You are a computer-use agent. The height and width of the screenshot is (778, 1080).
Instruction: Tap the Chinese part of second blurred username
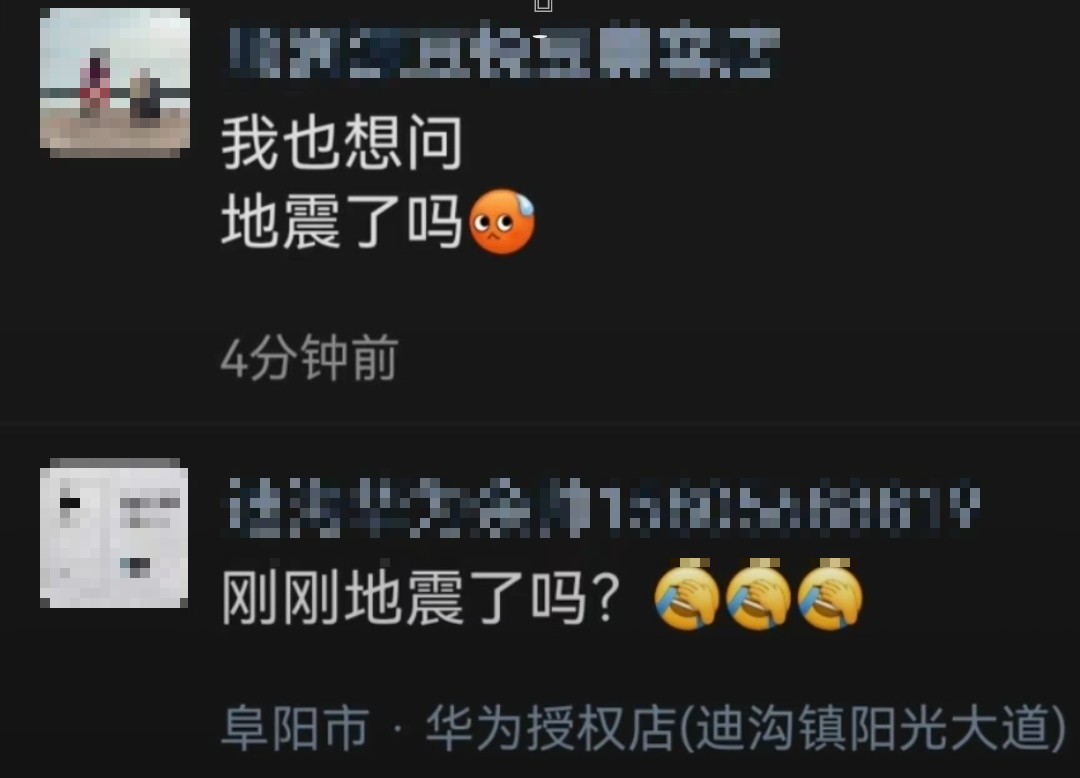(x=409, y=509)
